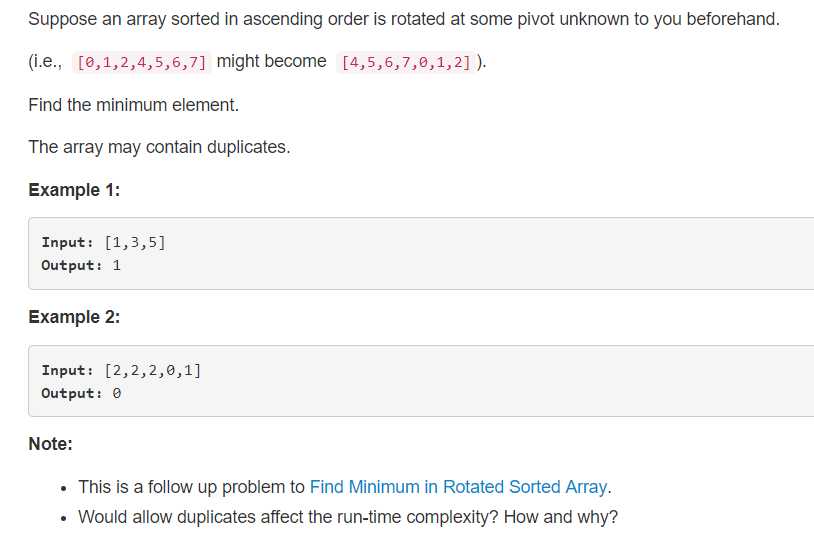Click the bullet point before 'This is a follow up'
814x551 pixels.
(x=64, y=489)
